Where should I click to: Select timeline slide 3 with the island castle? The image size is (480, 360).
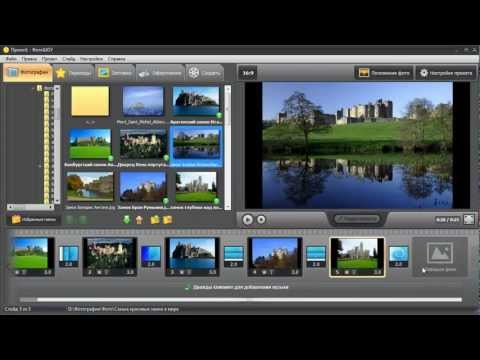tap(192, 257)
